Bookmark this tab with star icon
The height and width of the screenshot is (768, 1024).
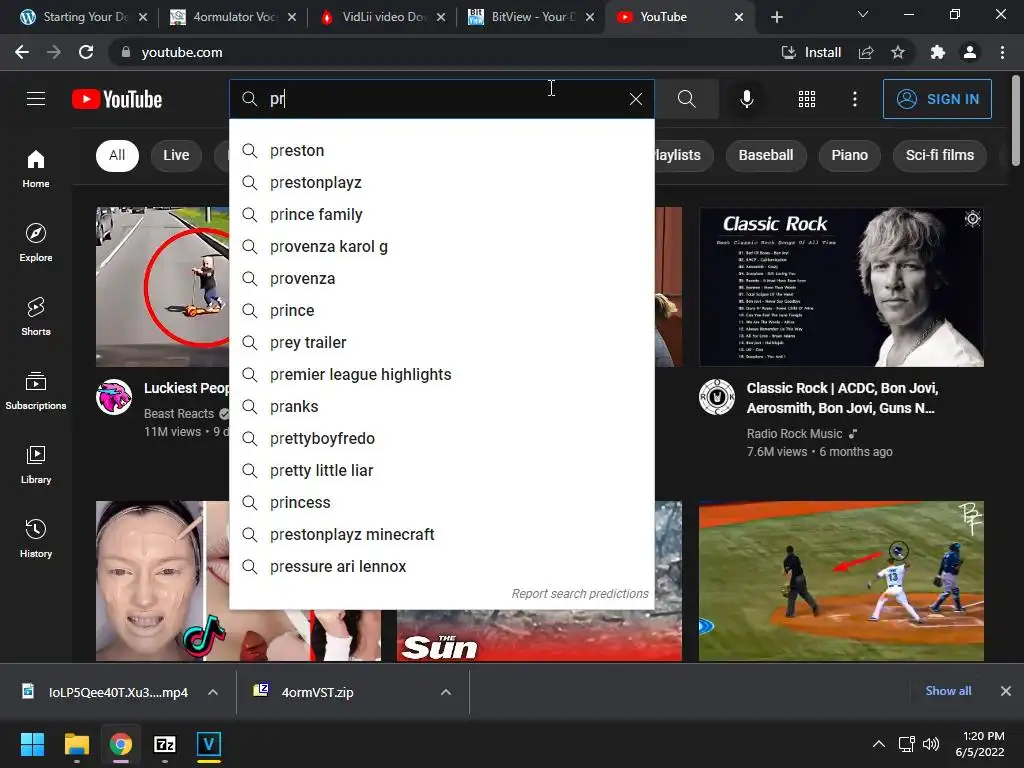(898, 52)
